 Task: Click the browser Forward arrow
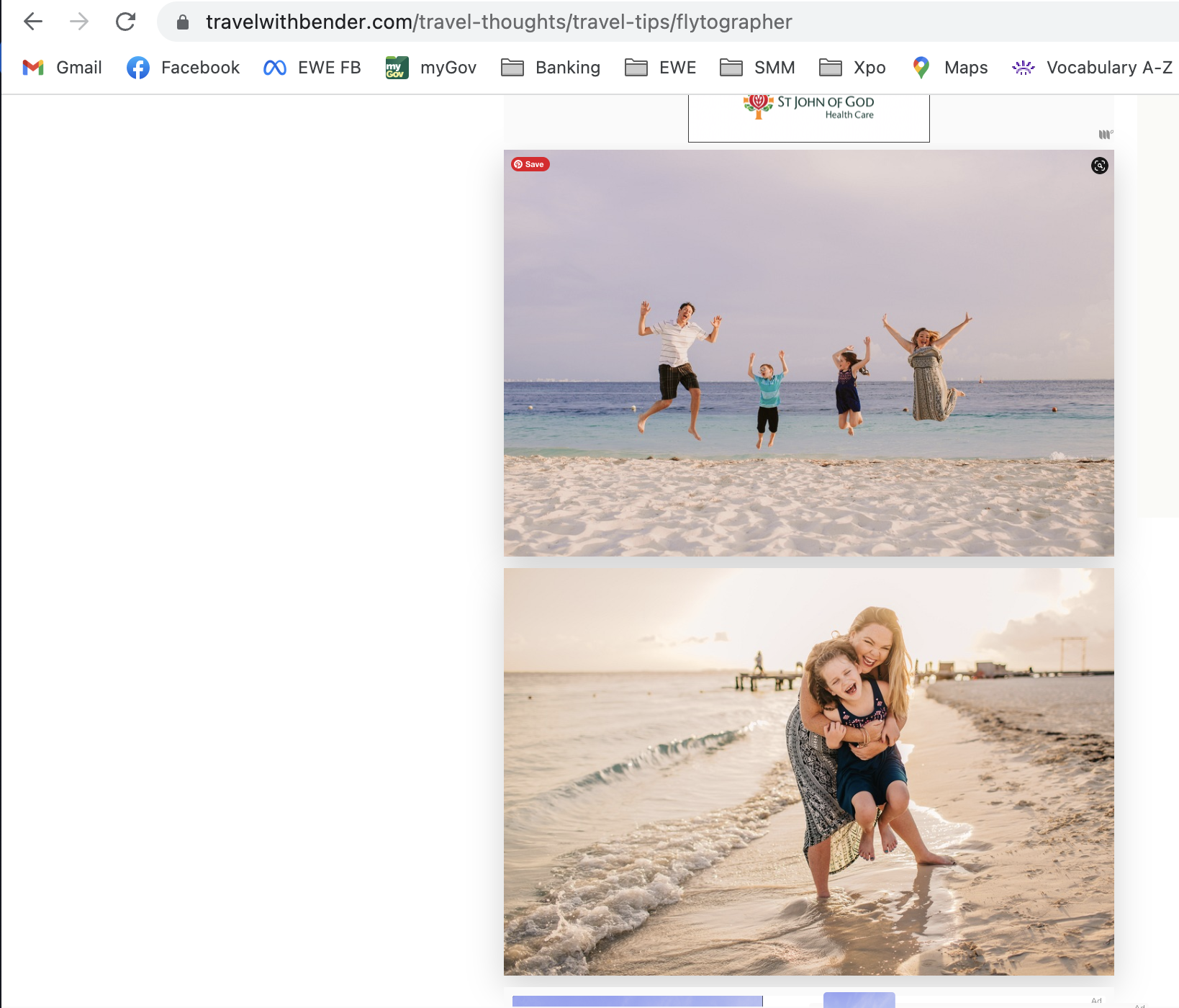[79, 22]
